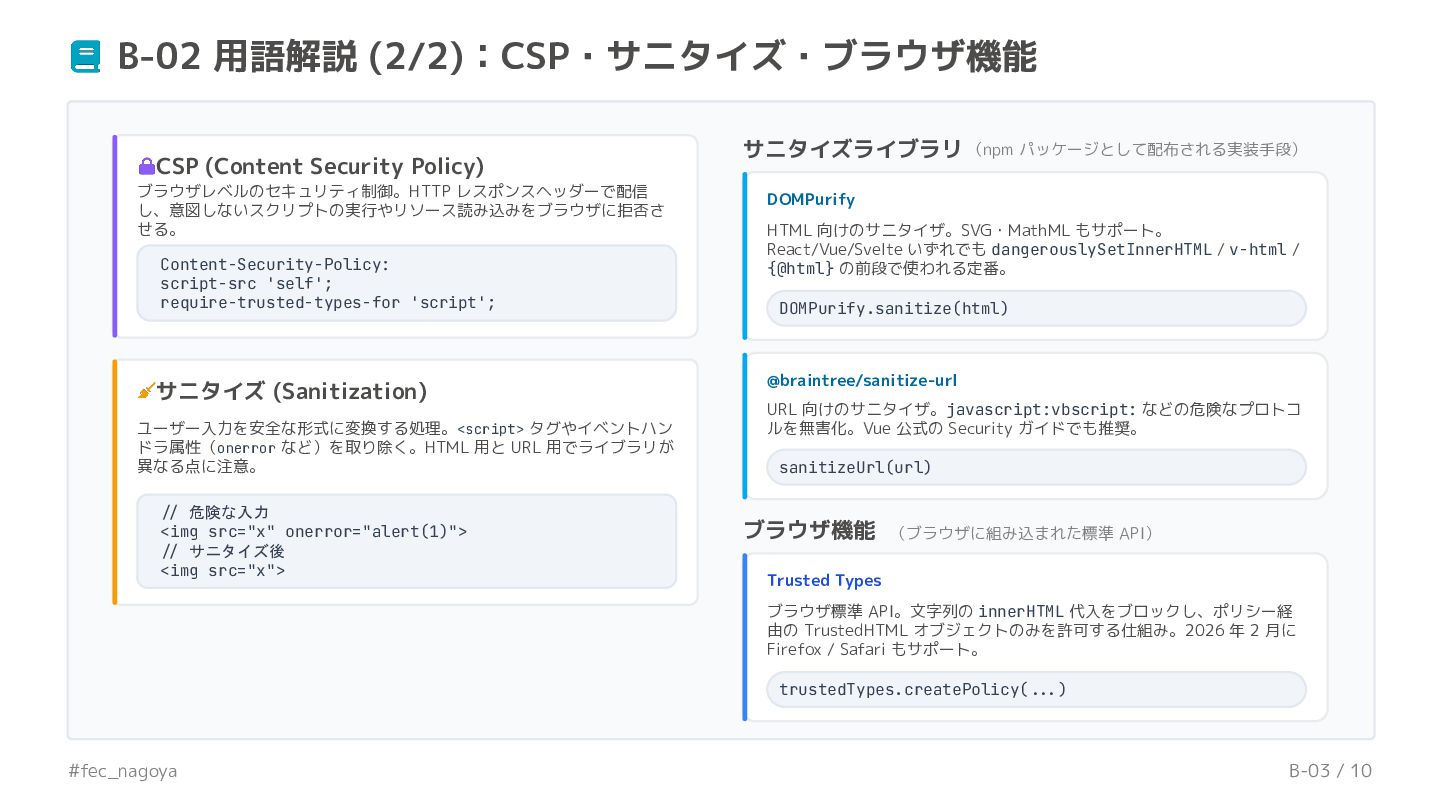Screen dimensions: 1440x810
Task: Select the @braintree/sanitize-url heading
Action: pos(862,380)
